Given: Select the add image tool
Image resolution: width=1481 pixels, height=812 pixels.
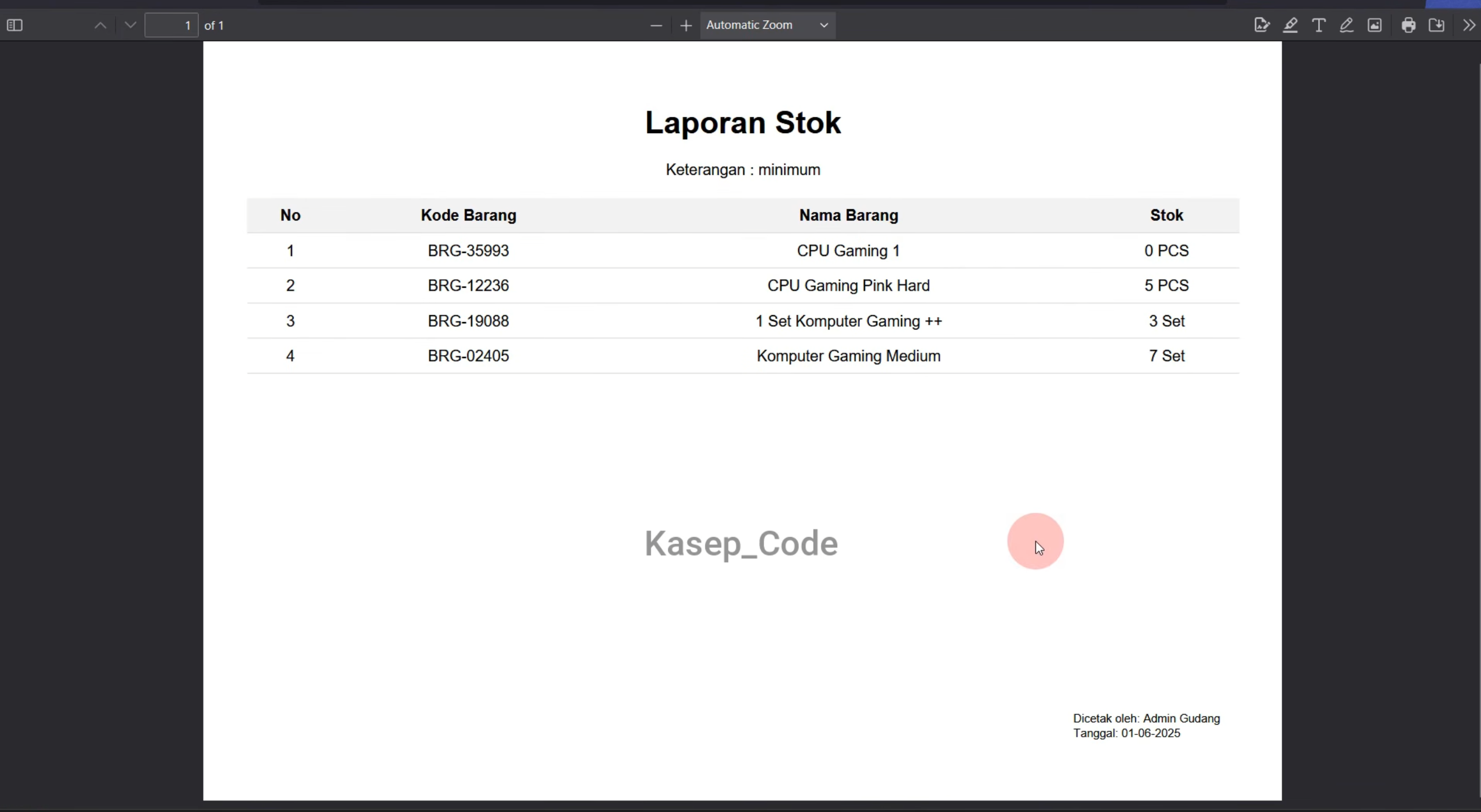Looking at the screenshot, I should click(x=1375, y=25).
